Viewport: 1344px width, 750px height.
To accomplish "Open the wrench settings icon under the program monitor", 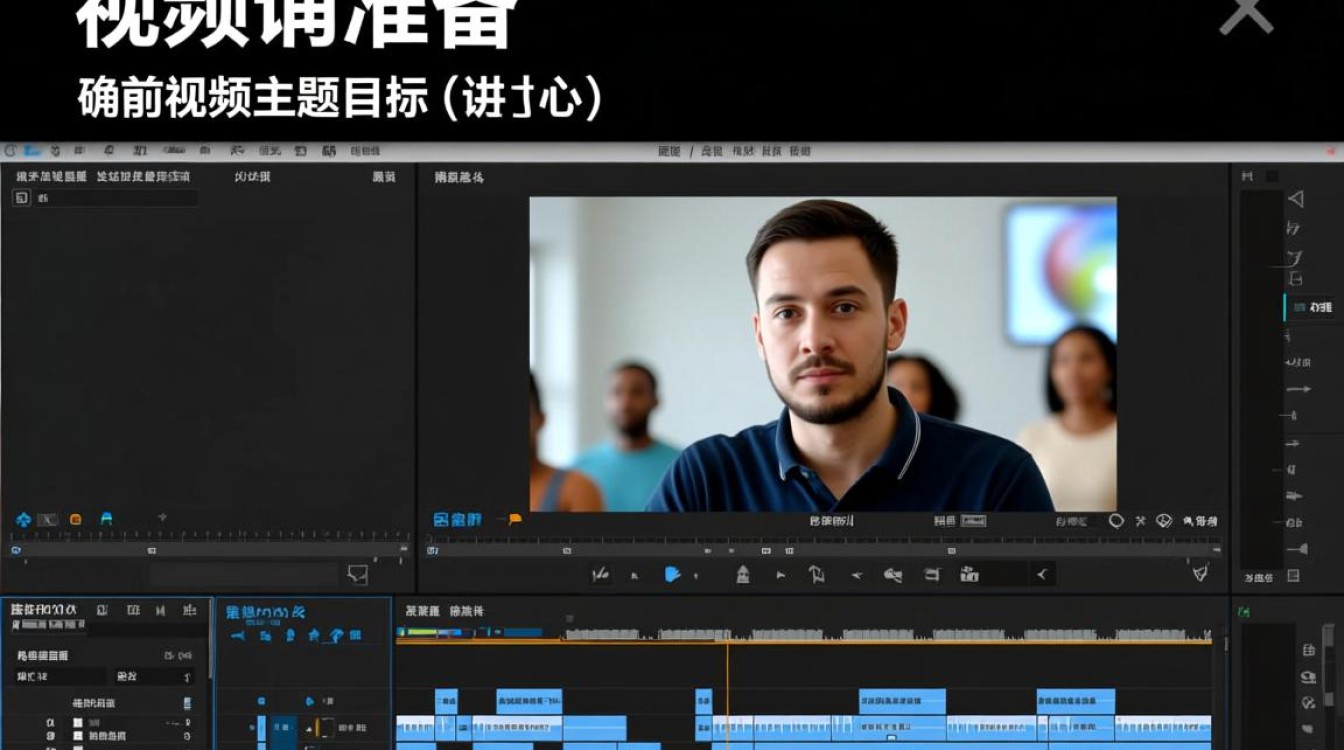I will coord(1140,521).
